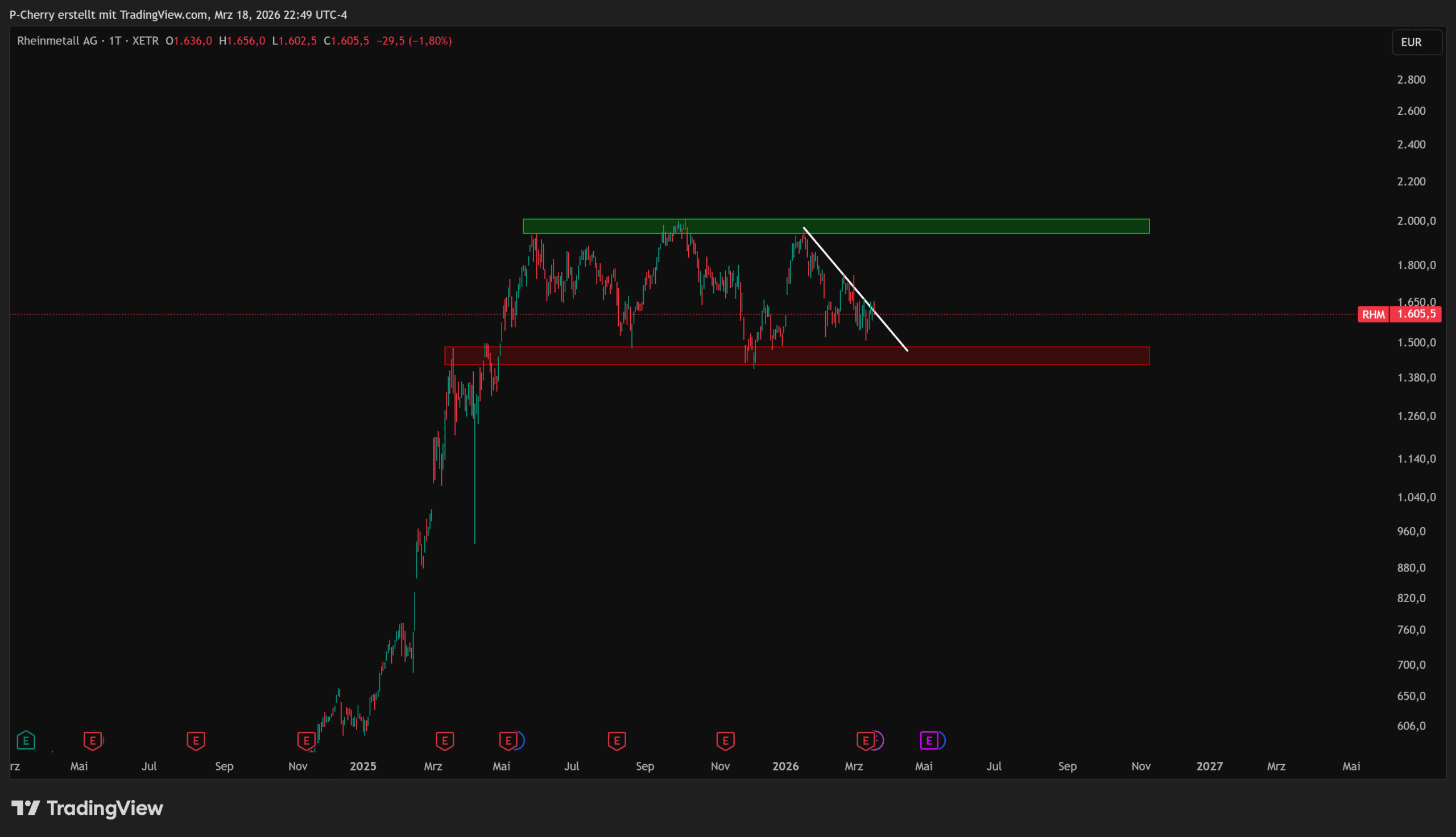The width and height of the screenshot is (1456, 837).
Task: Click the 2025 label on time axis
Action: coord(363,766)
